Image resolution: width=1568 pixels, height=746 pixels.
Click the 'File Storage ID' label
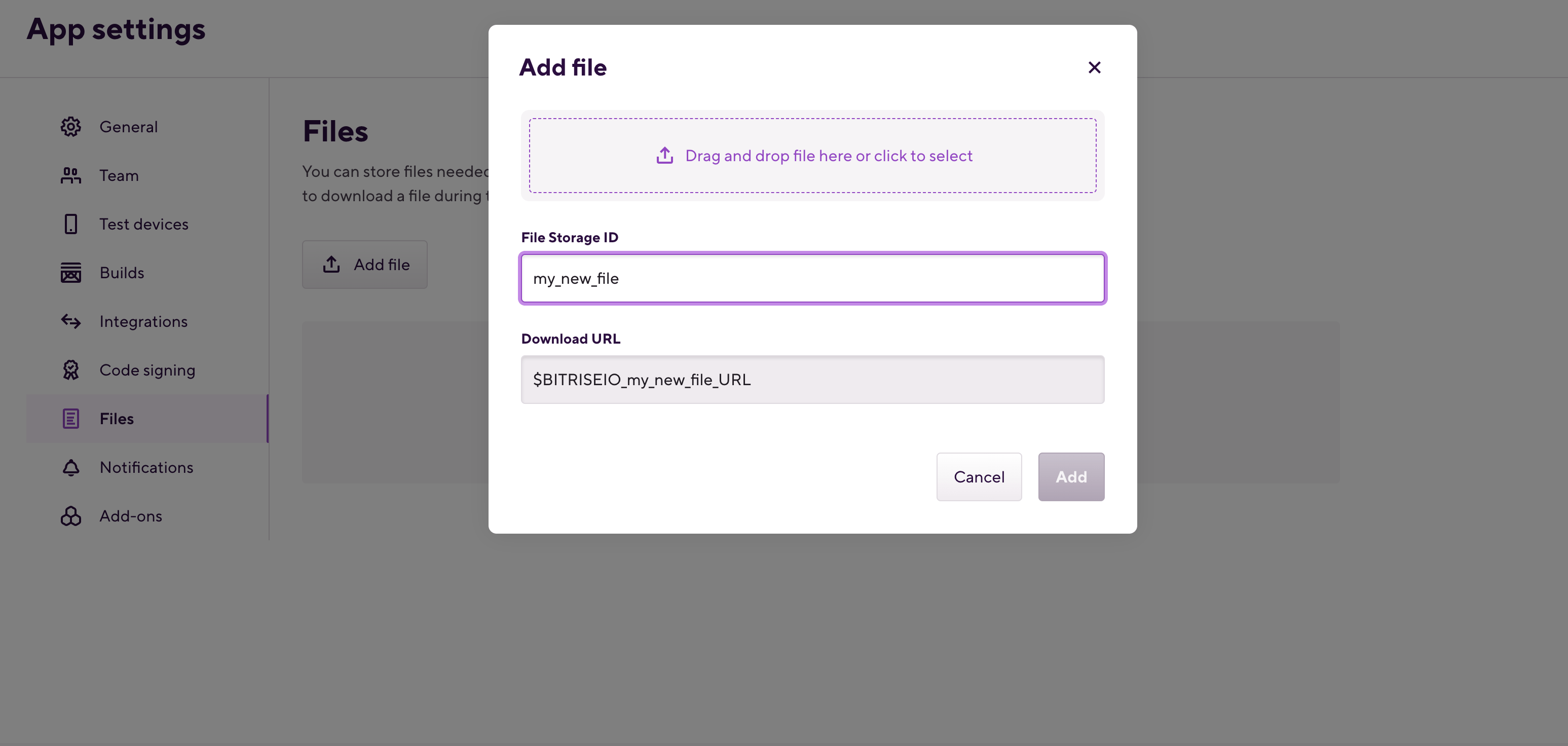coord(570,237)
